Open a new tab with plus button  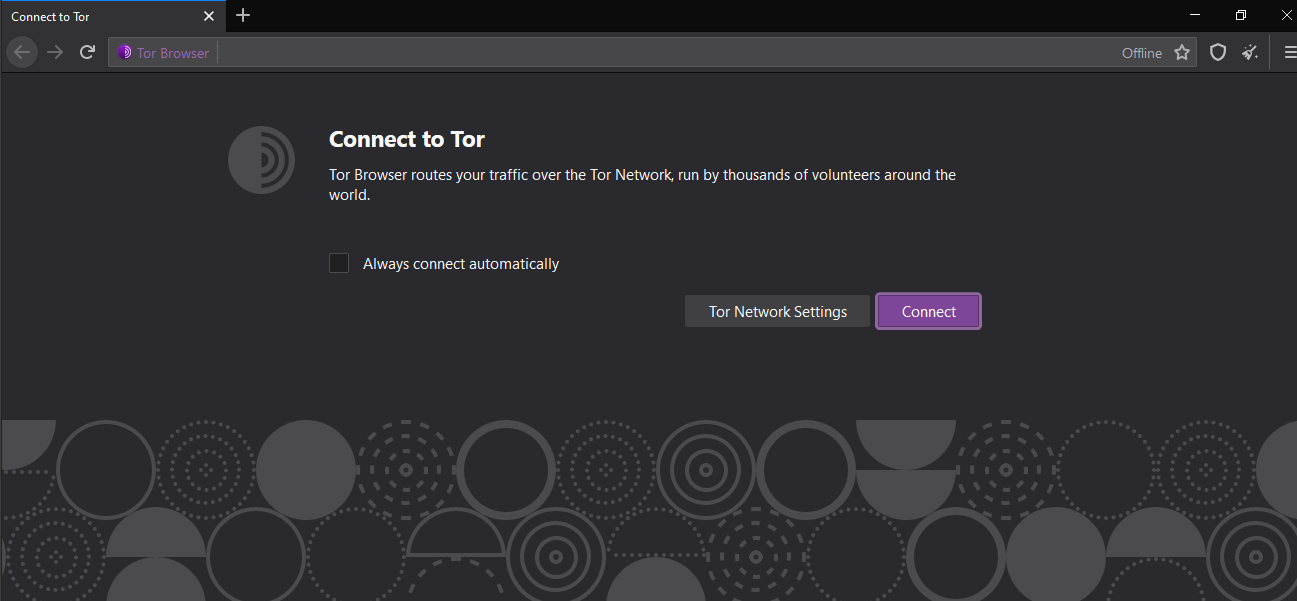click(243, 16)
